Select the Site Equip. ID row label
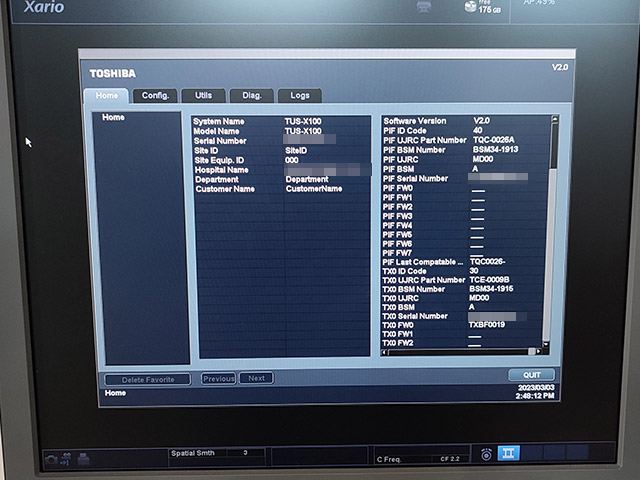Image resolution: width=640 pixels, height=480 pixels. (219, 160)
